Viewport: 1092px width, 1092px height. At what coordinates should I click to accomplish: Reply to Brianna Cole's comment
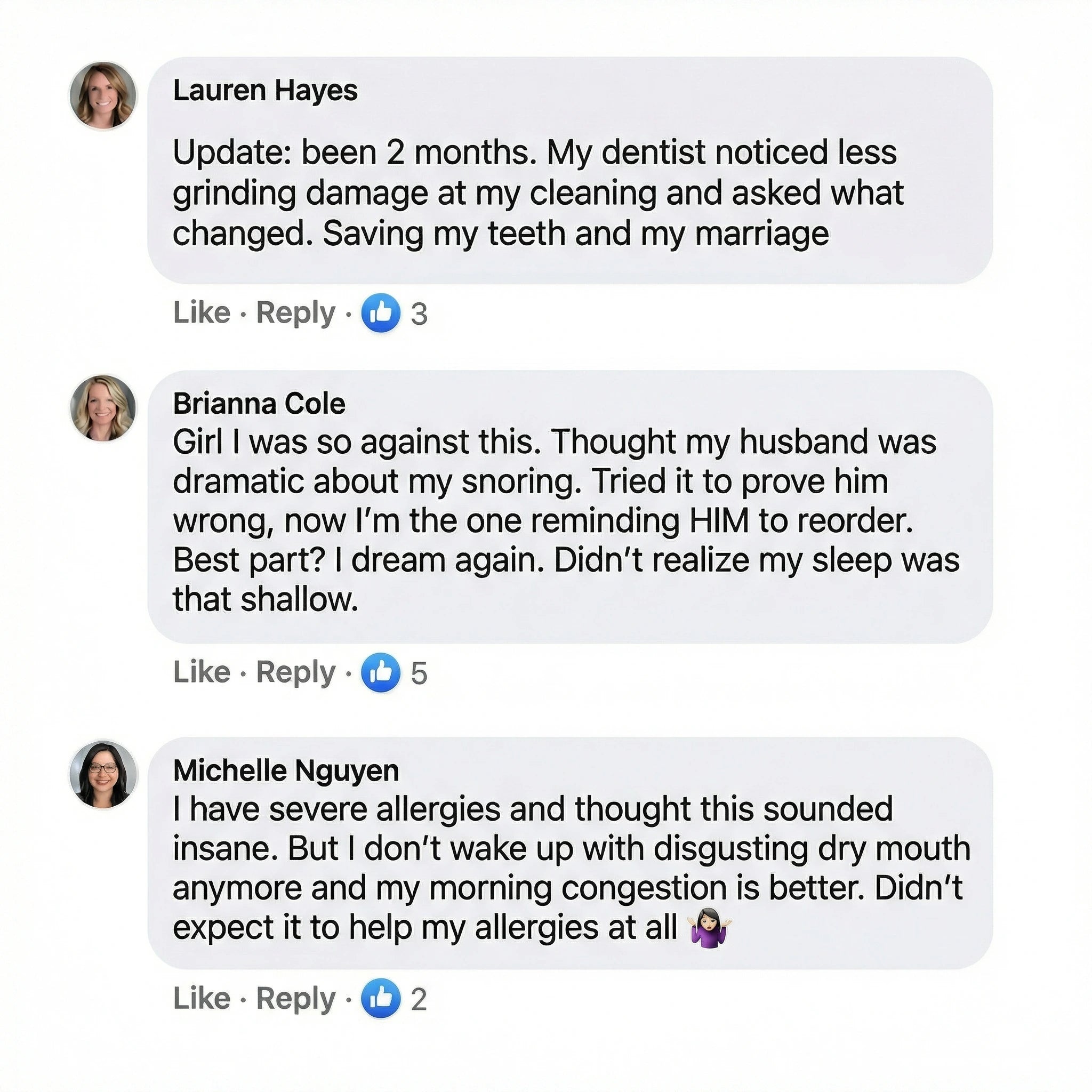[x=295, y=672]
